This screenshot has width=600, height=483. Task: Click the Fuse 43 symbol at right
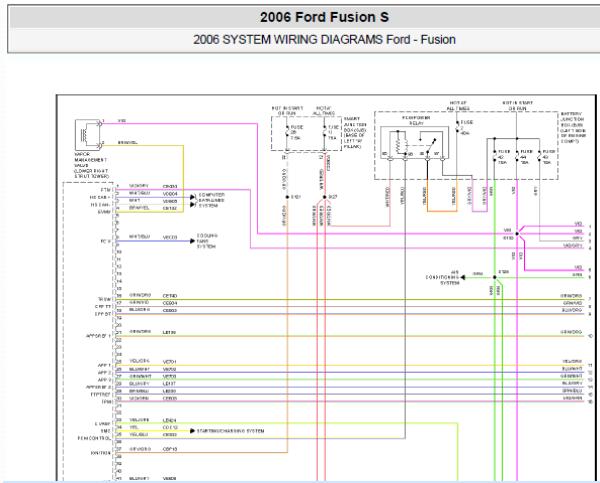coord(540,157)
